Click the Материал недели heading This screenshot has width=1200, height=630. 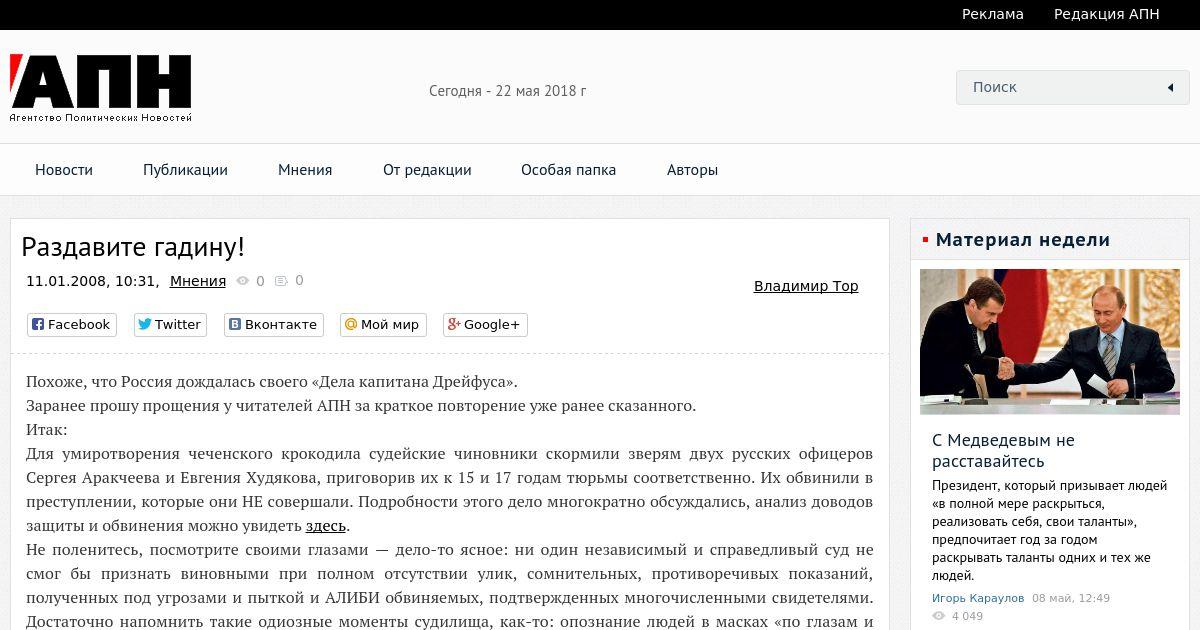[x=1023, y=240]
